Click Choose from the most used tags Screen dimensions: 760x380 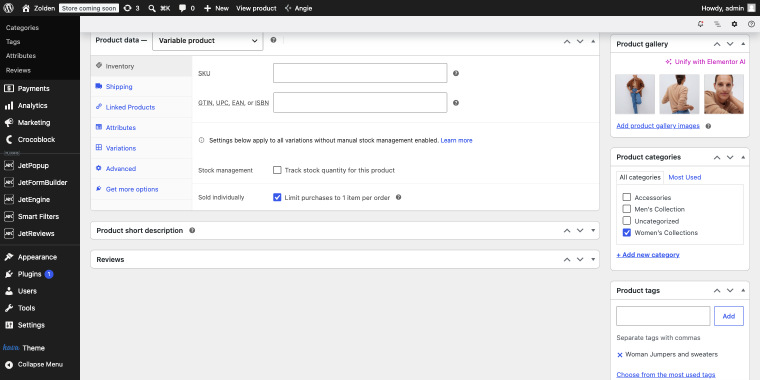click(665, 375)
